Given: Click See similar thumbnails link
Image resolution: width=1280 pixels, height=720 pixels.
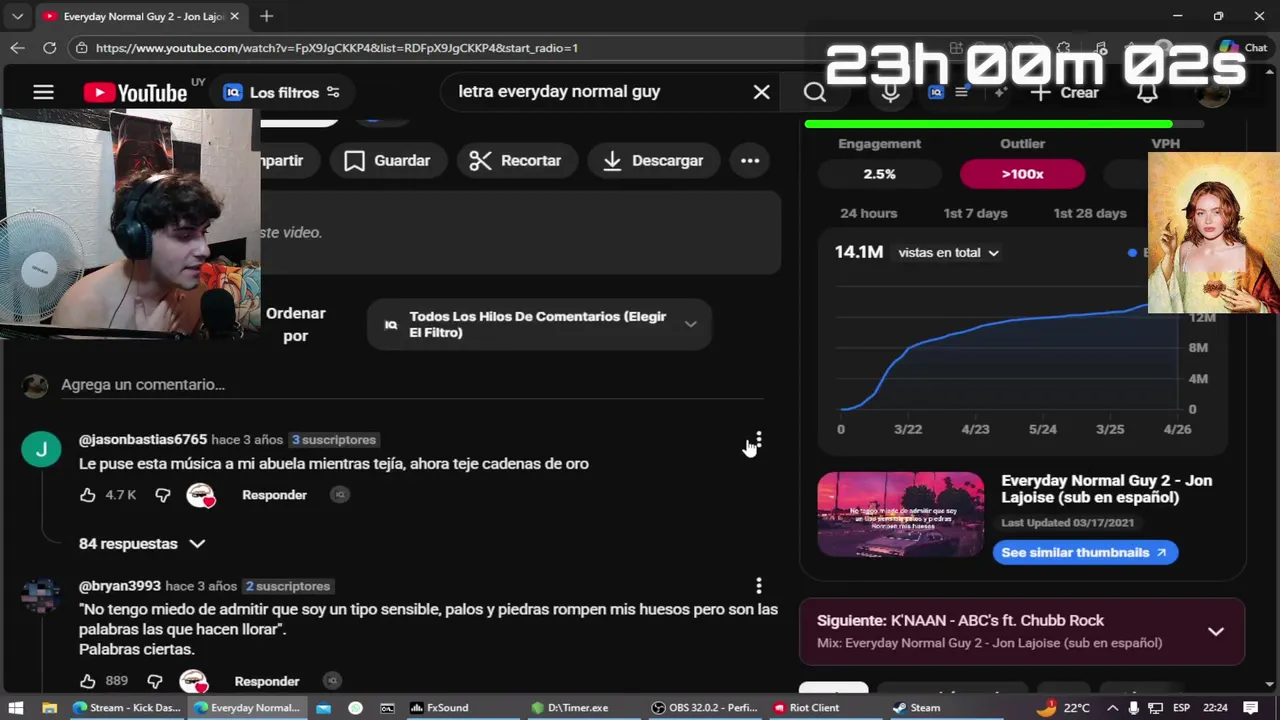Looking at the screenshot, I should [1085, 552].
